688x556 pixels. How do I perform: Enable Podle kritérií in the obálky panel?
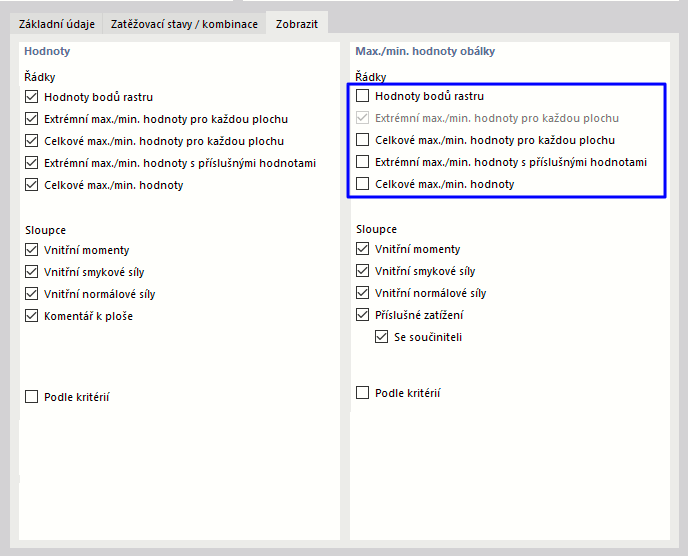pyautogui.click(x=363, y=393)
